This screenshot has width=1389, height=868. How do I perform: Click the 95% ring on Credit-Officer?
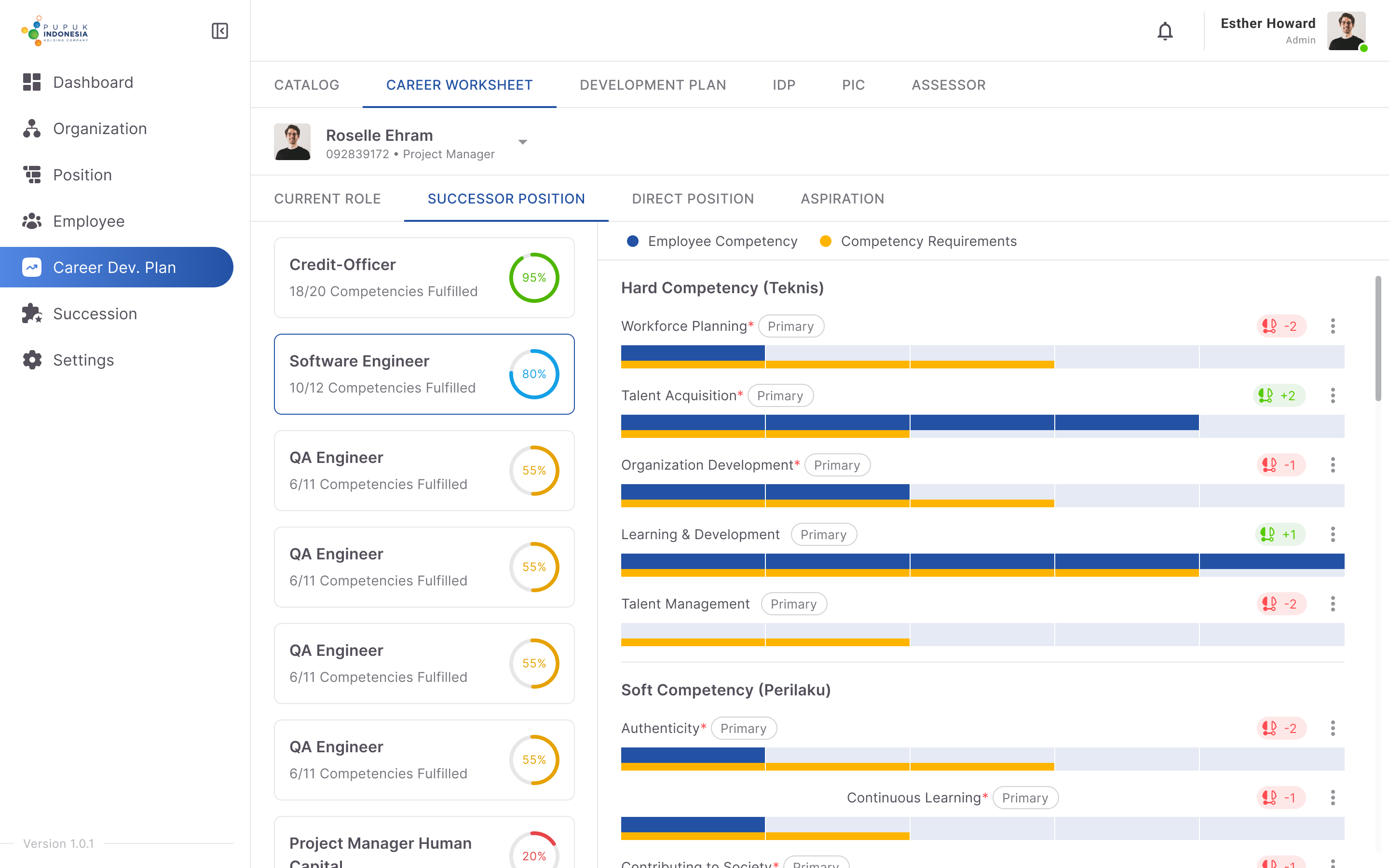click(x=534, y=278)
